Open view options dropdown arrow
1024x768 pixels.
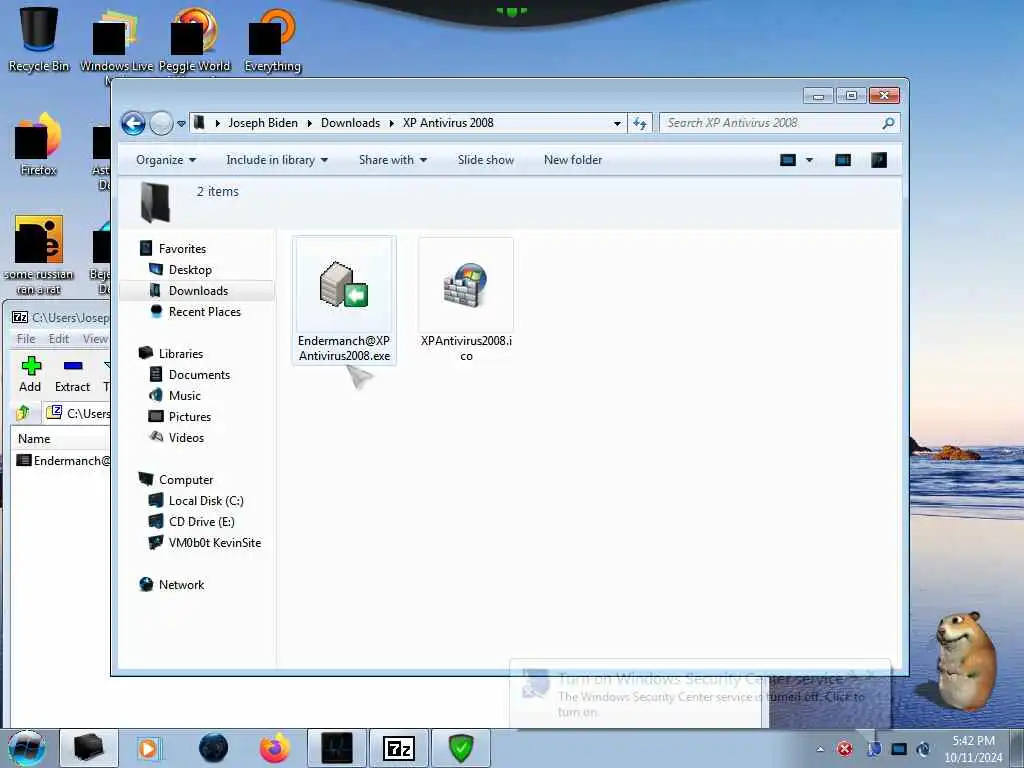click(x=809, y=160)
